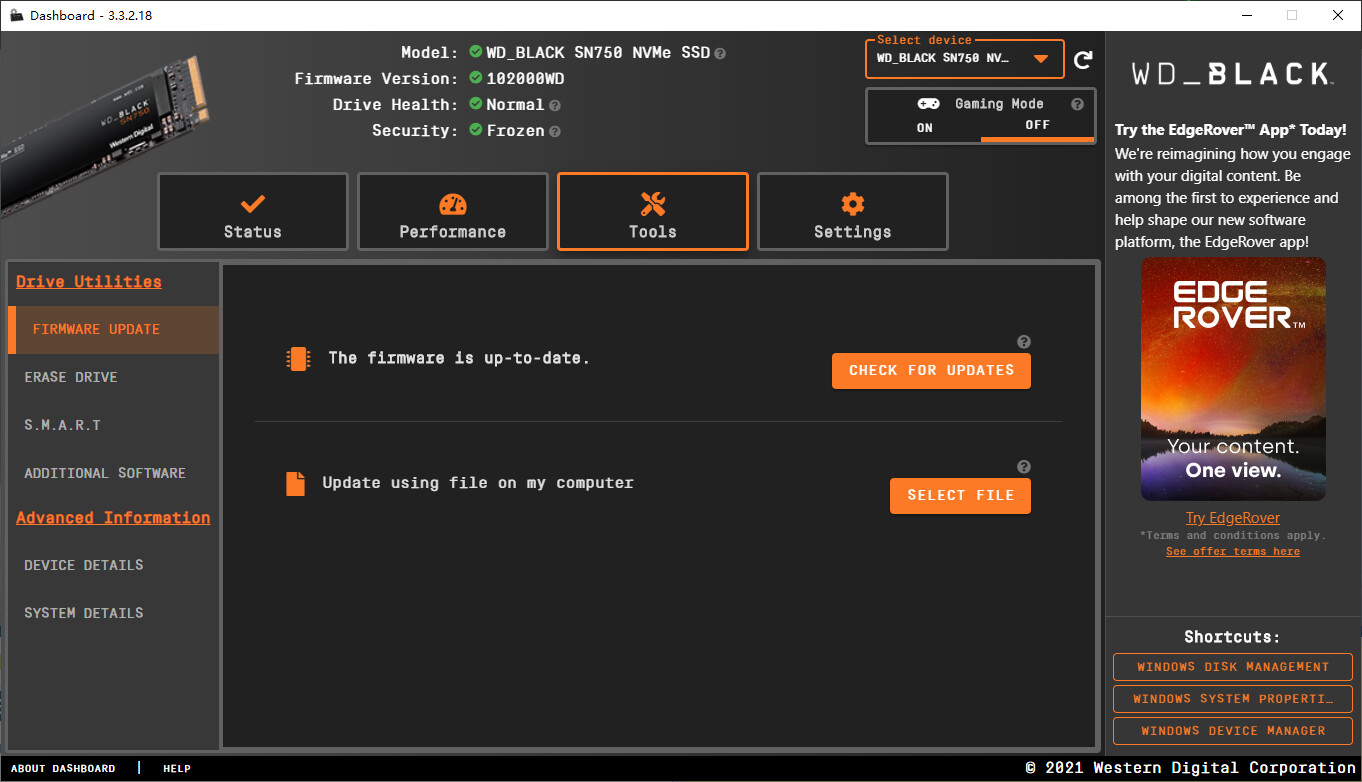1362x782 pixels.
Task: Open the Select device dropdown
Action: click(x=965, y=59)
